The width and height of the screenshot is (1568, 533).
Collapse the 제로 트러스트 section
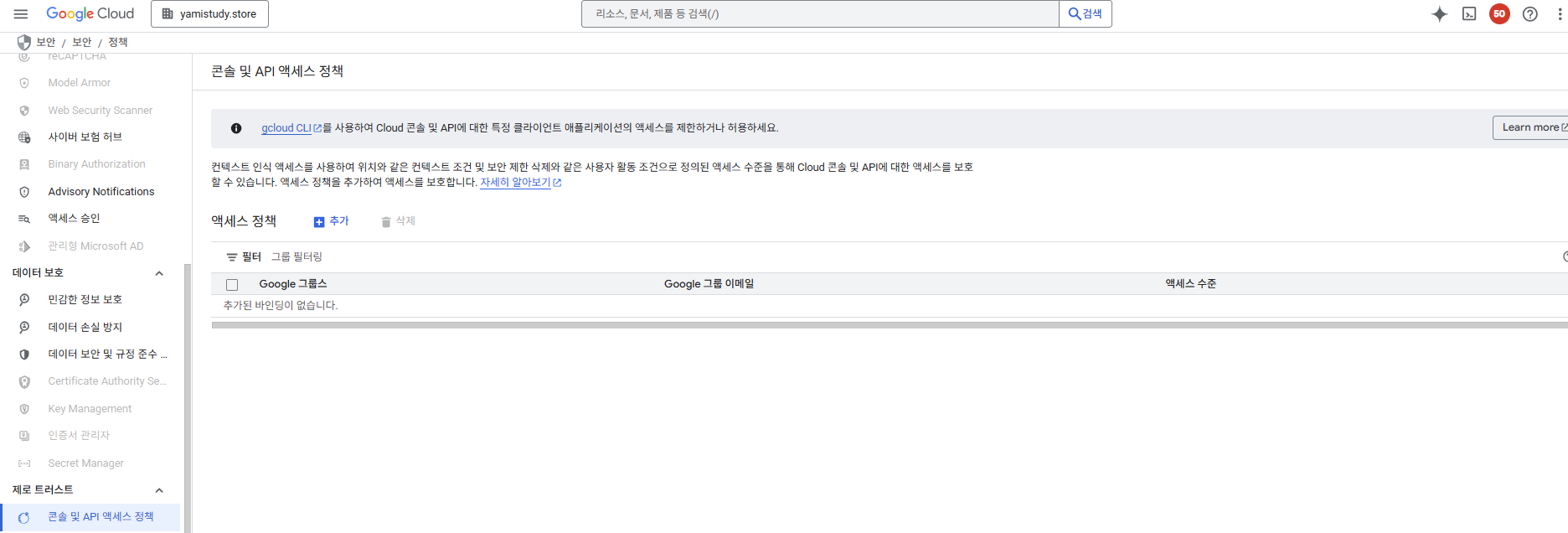[x=159, y=490]
